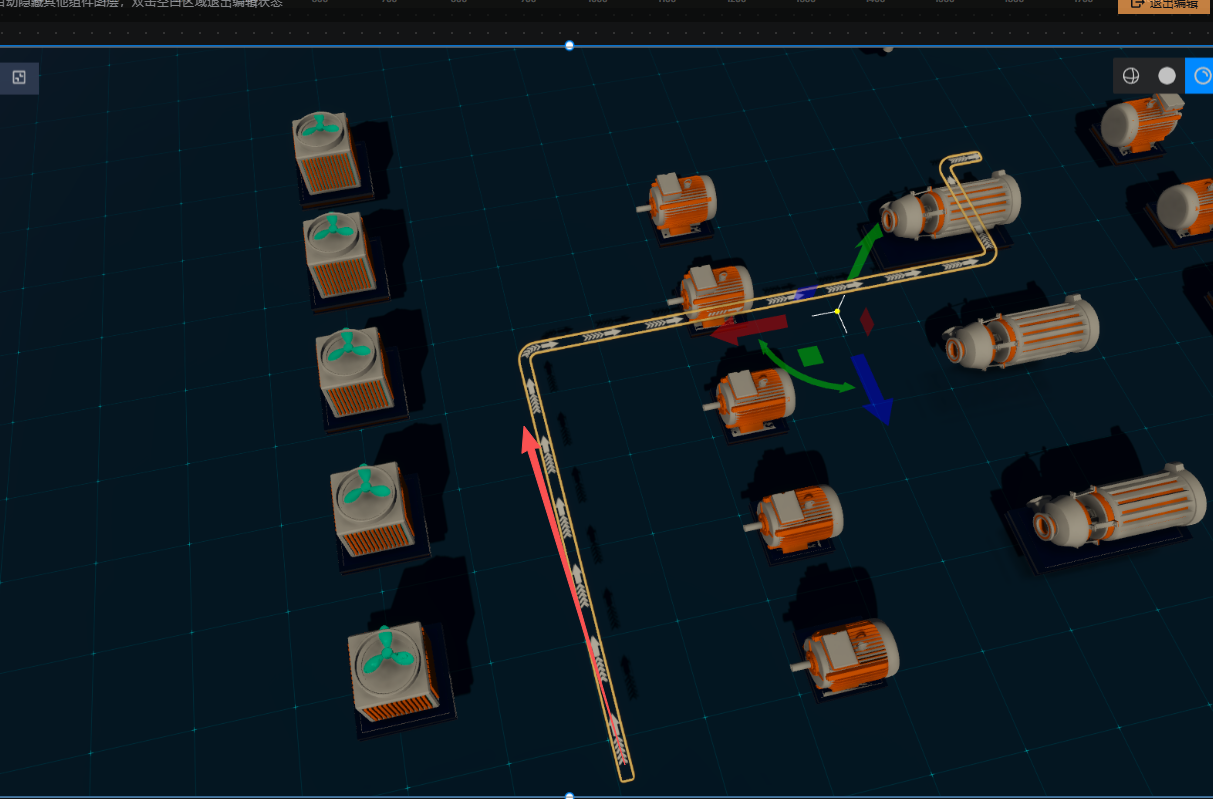Click the view toggle icon at top-left
Screen dimensions: 1213x799
[x=19, y=78]
